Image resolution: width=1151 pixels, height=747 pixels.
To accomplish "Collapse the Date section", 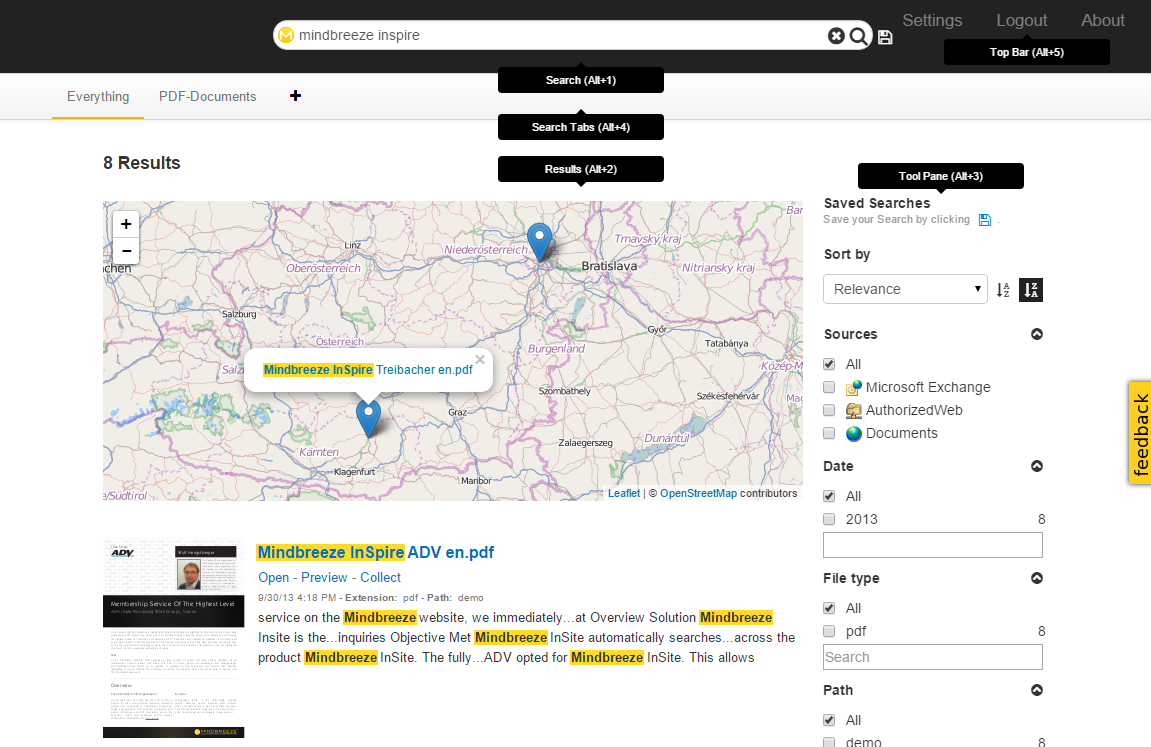I will [1036, 466].
